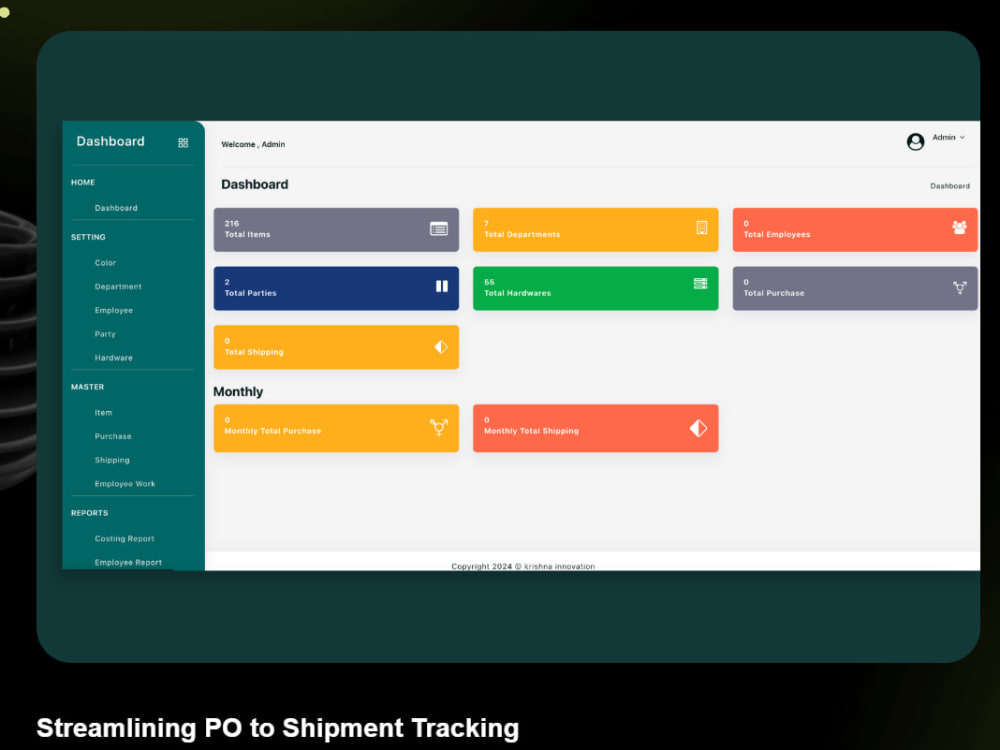
Task: Select the Total Shipping card
Action: point(336,347)
